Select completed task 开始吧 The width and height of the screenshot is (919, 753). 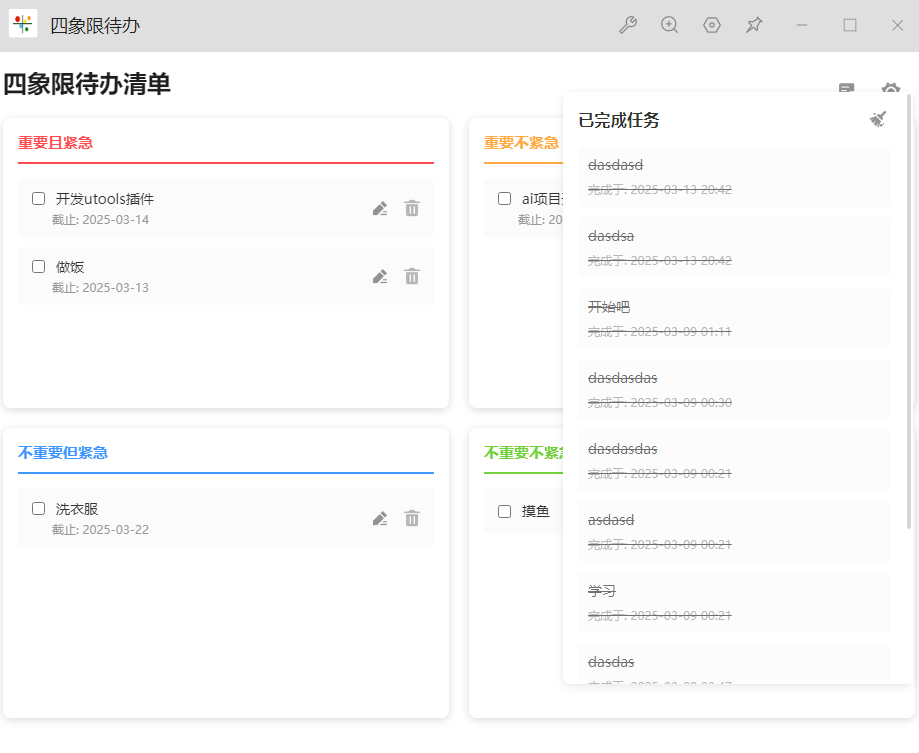tap(733, 318)
